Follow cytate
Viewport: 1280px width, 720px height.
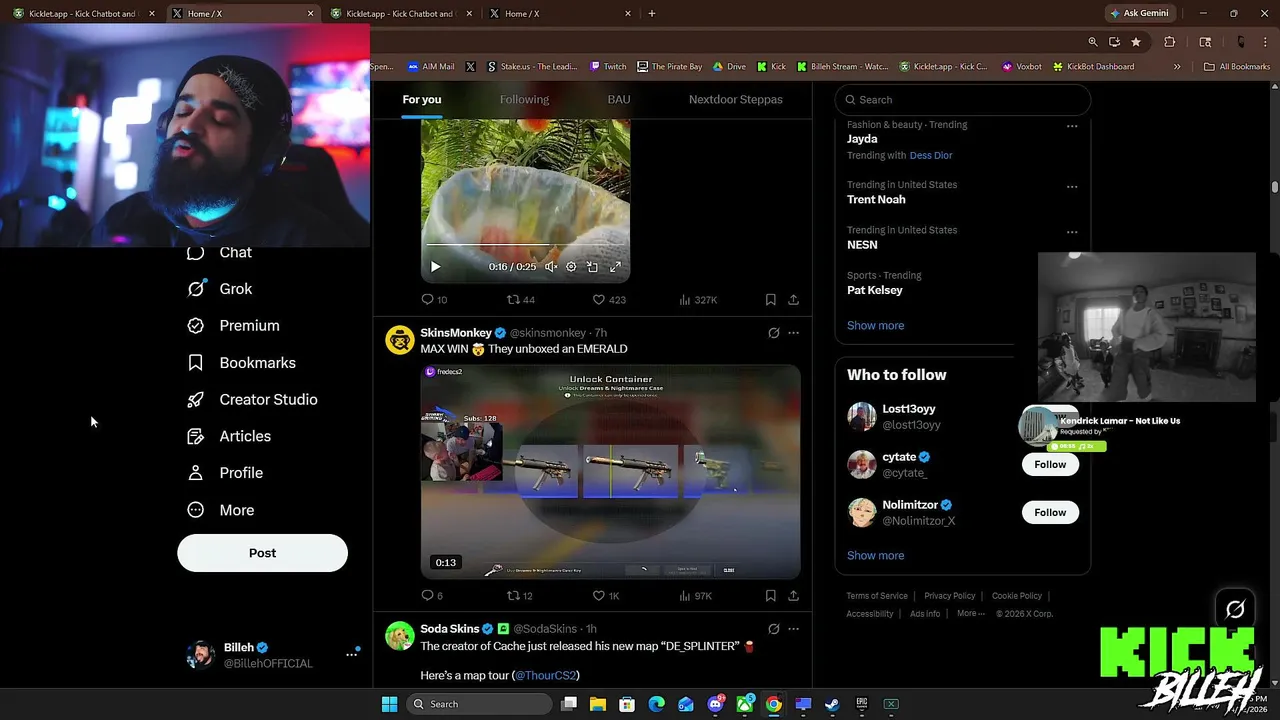coord(1050,465)
